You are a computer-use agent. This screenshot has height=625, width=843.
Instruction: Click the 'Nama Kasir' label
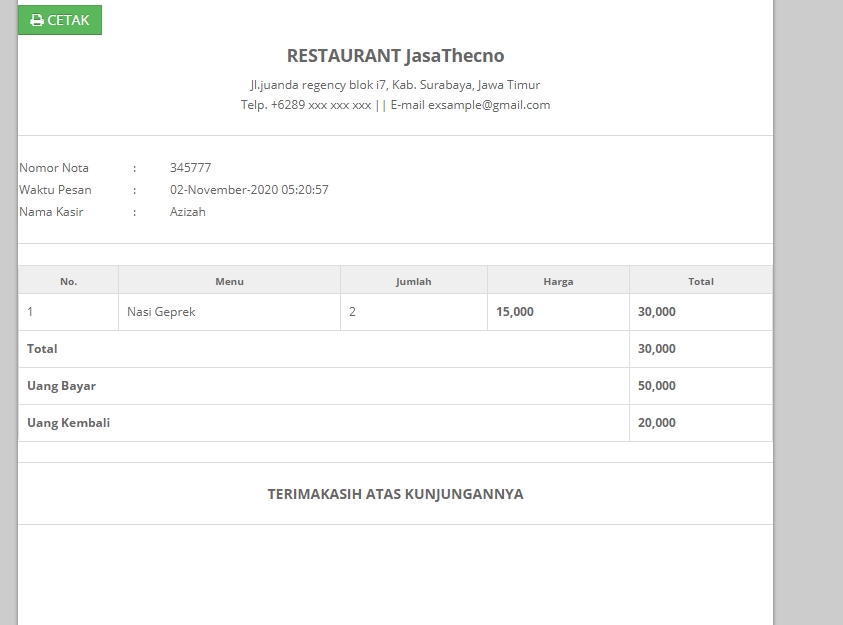coord(51,212)
